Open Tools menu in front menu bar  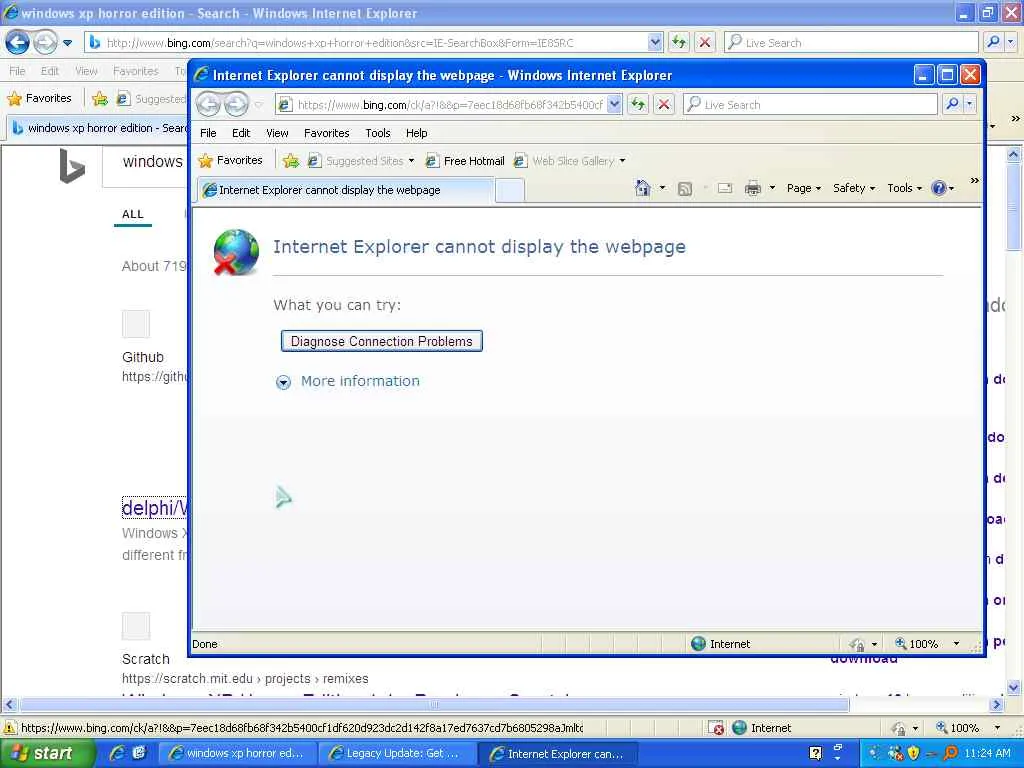377,133
